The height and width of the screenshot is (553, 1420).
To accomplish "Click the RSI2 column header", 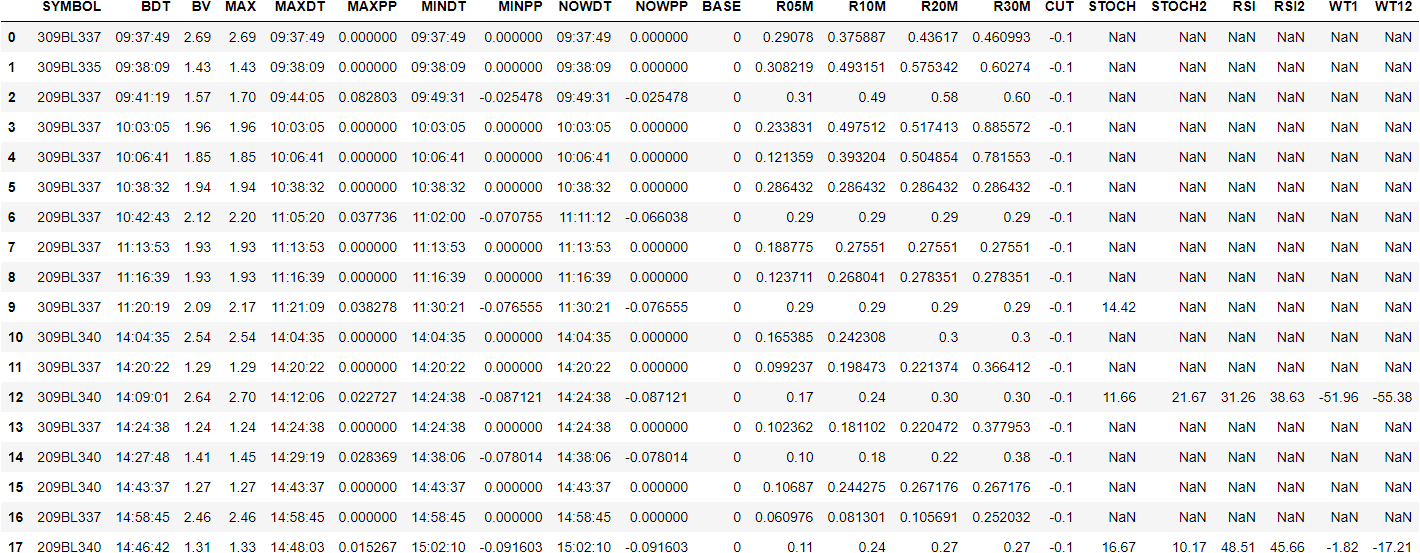I will pos(1290,7).
